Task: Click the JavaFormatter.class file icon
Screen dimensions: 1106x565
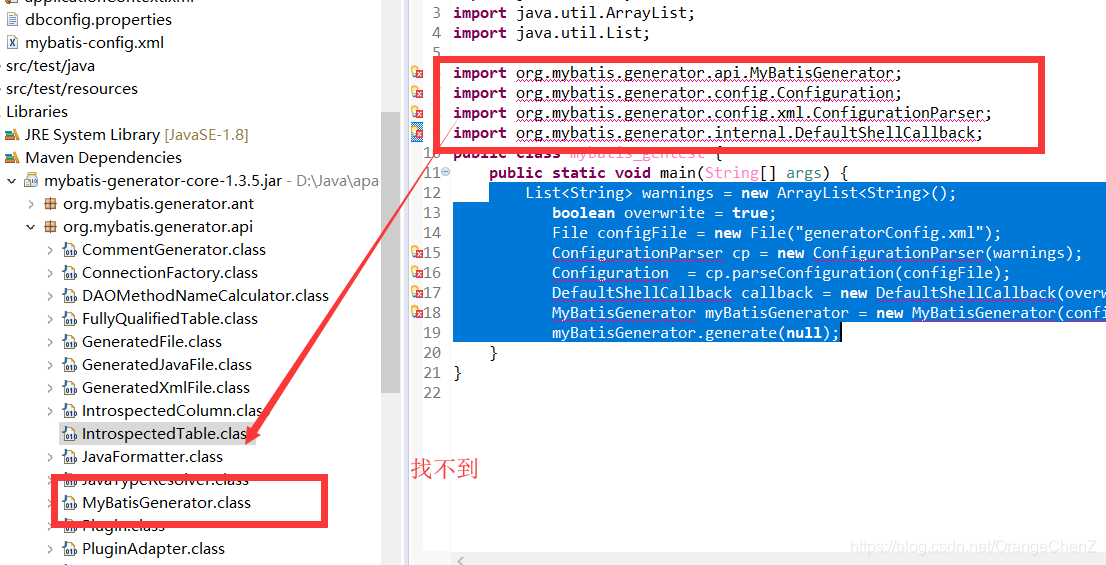Action: point(69,457)
